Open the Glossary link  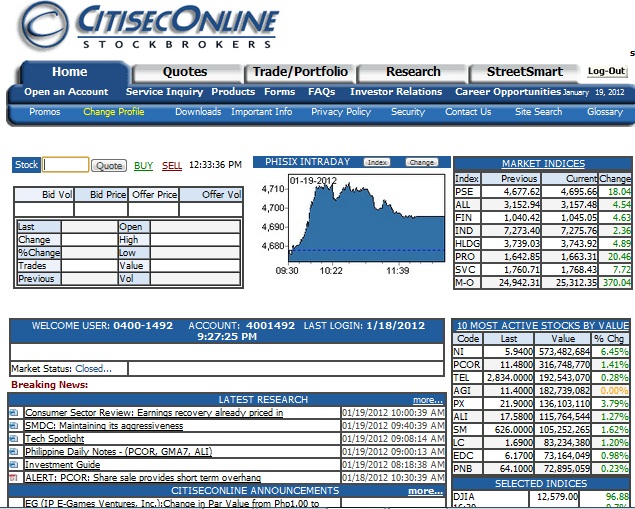(605, 112)
